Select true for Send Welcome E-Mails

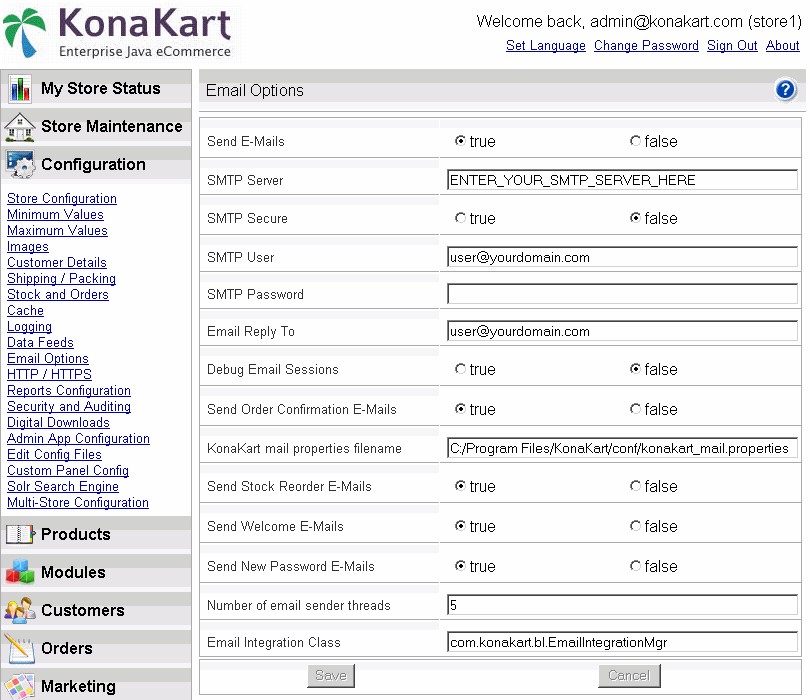pyautogui.click(x=460, y=525)
